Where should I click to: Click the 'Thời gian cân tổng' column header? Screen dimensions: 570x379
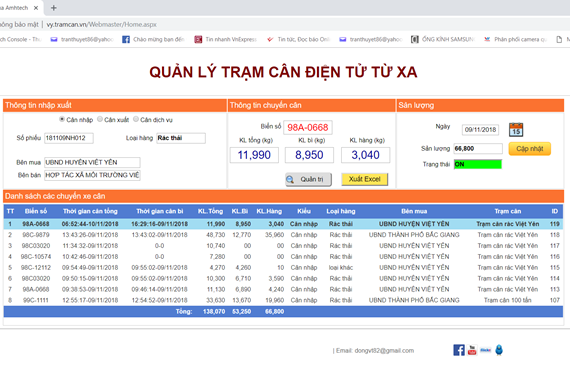[90, 211]
